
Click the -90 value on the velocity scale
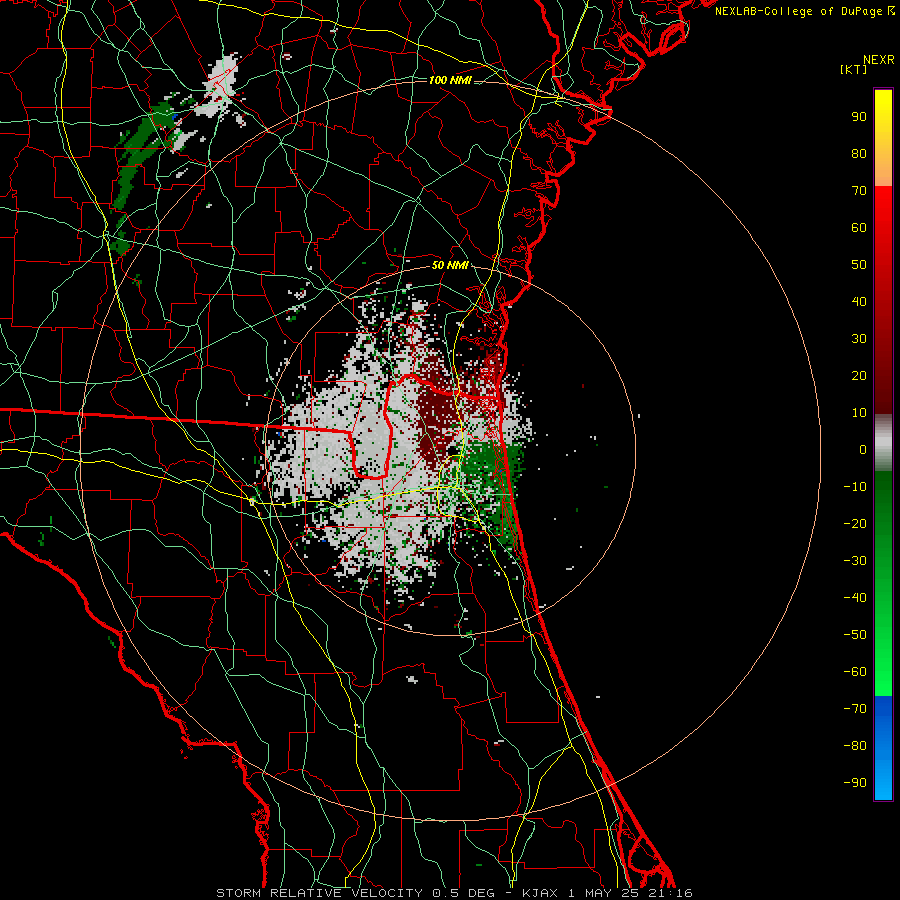[x=855, y=783]
